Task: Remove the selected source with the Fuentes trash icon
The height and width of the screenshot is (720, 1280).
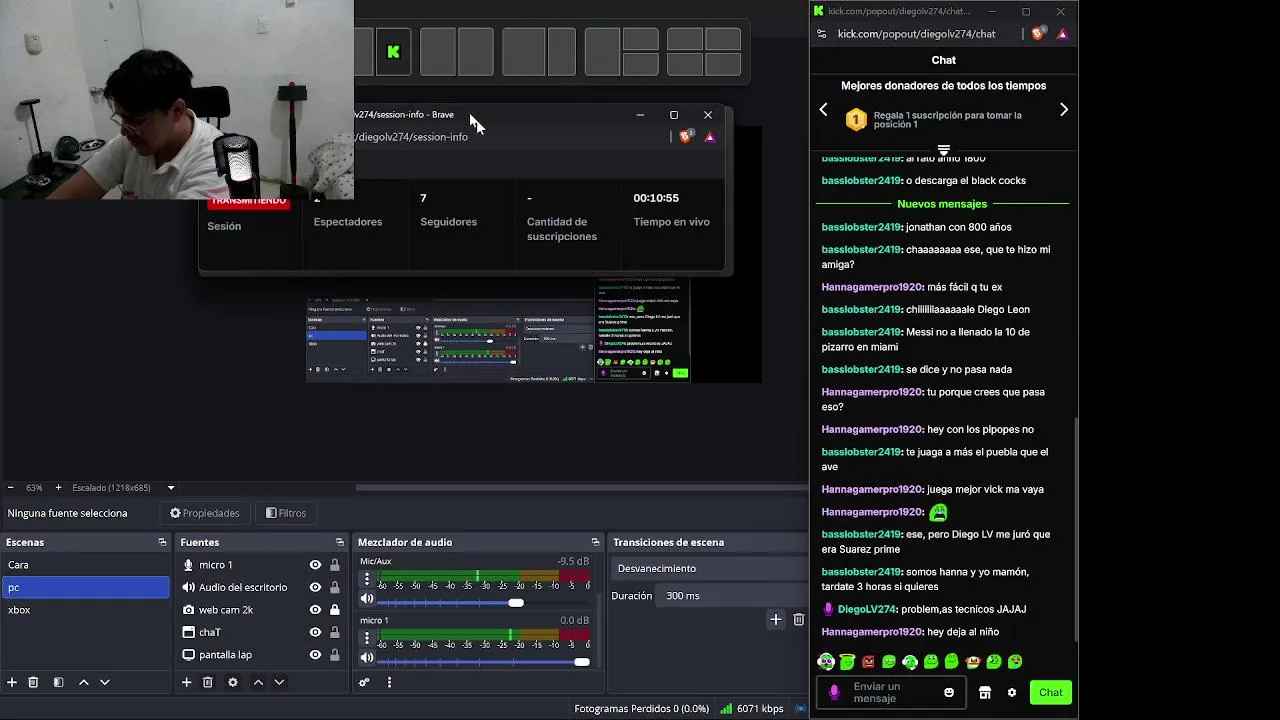Action: [x=208, y=682]
